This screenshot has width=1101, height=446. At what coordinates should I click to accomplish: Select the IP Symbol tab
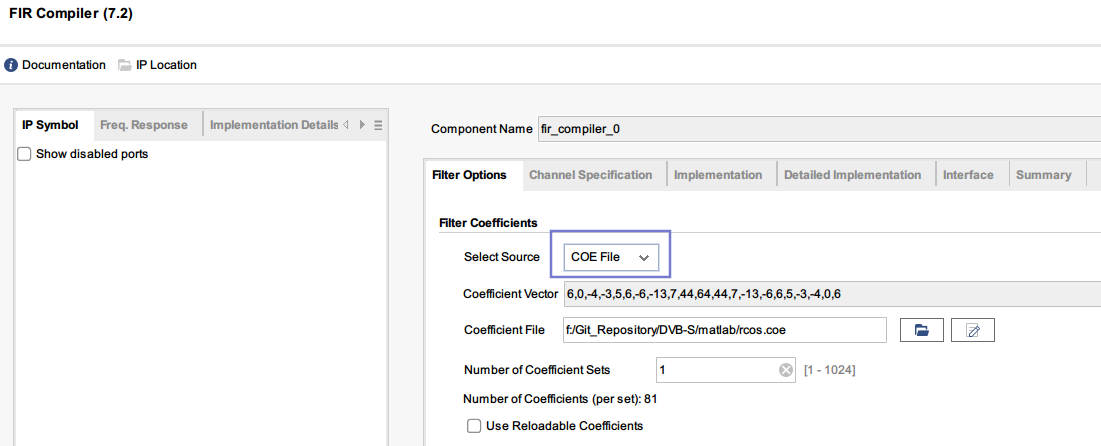50,125
